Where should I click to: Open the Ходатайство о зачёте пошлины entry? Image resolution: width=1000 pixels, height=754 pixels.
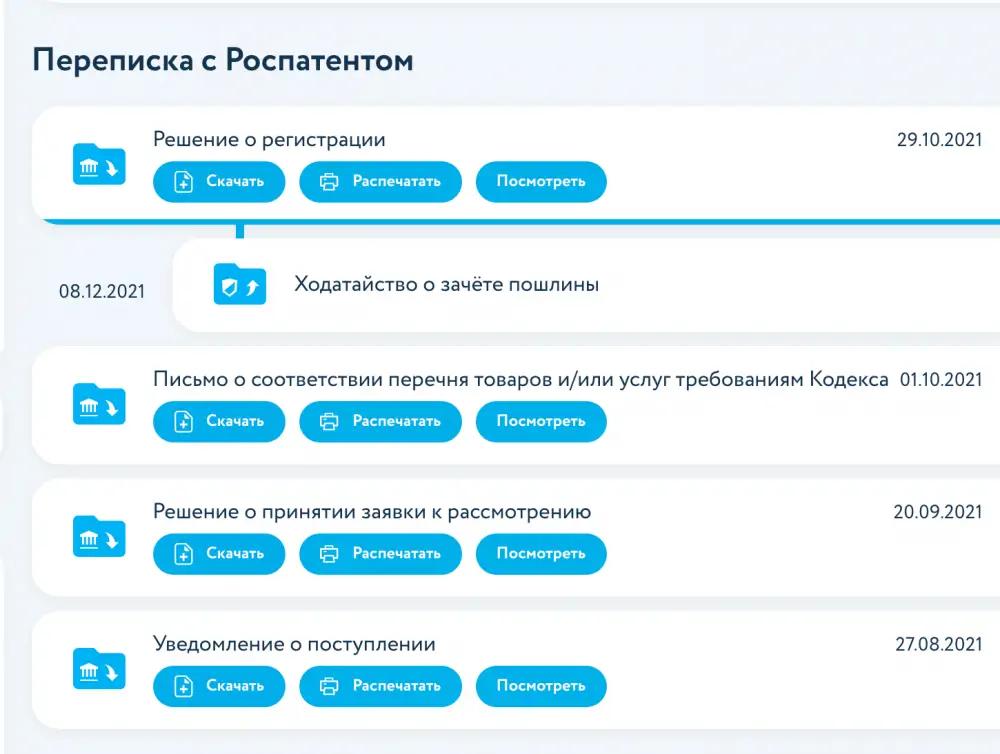point(446,285)
